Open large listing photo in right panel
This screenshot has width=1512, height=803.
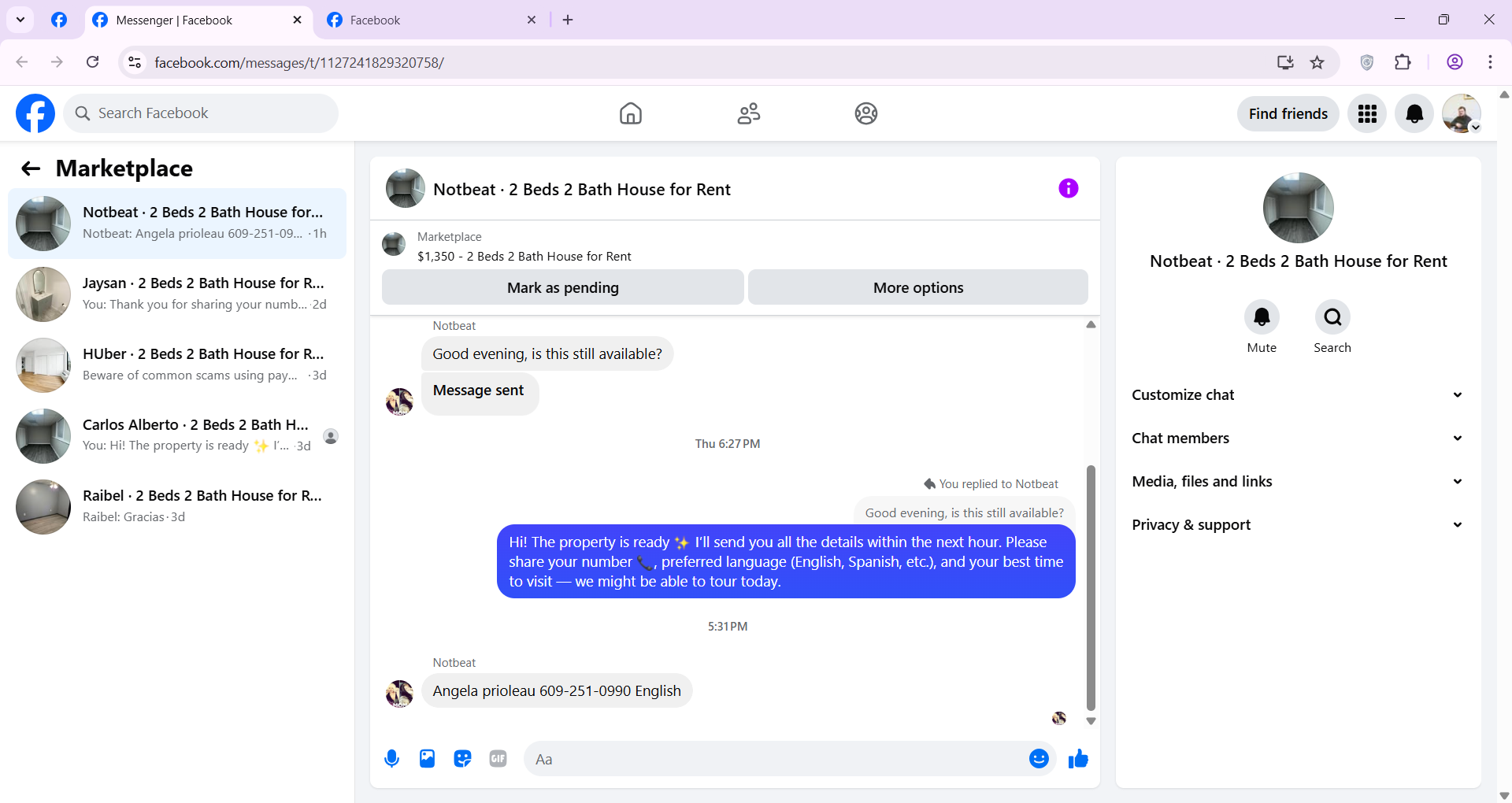pyautogui.click(x=1298, y=208)
